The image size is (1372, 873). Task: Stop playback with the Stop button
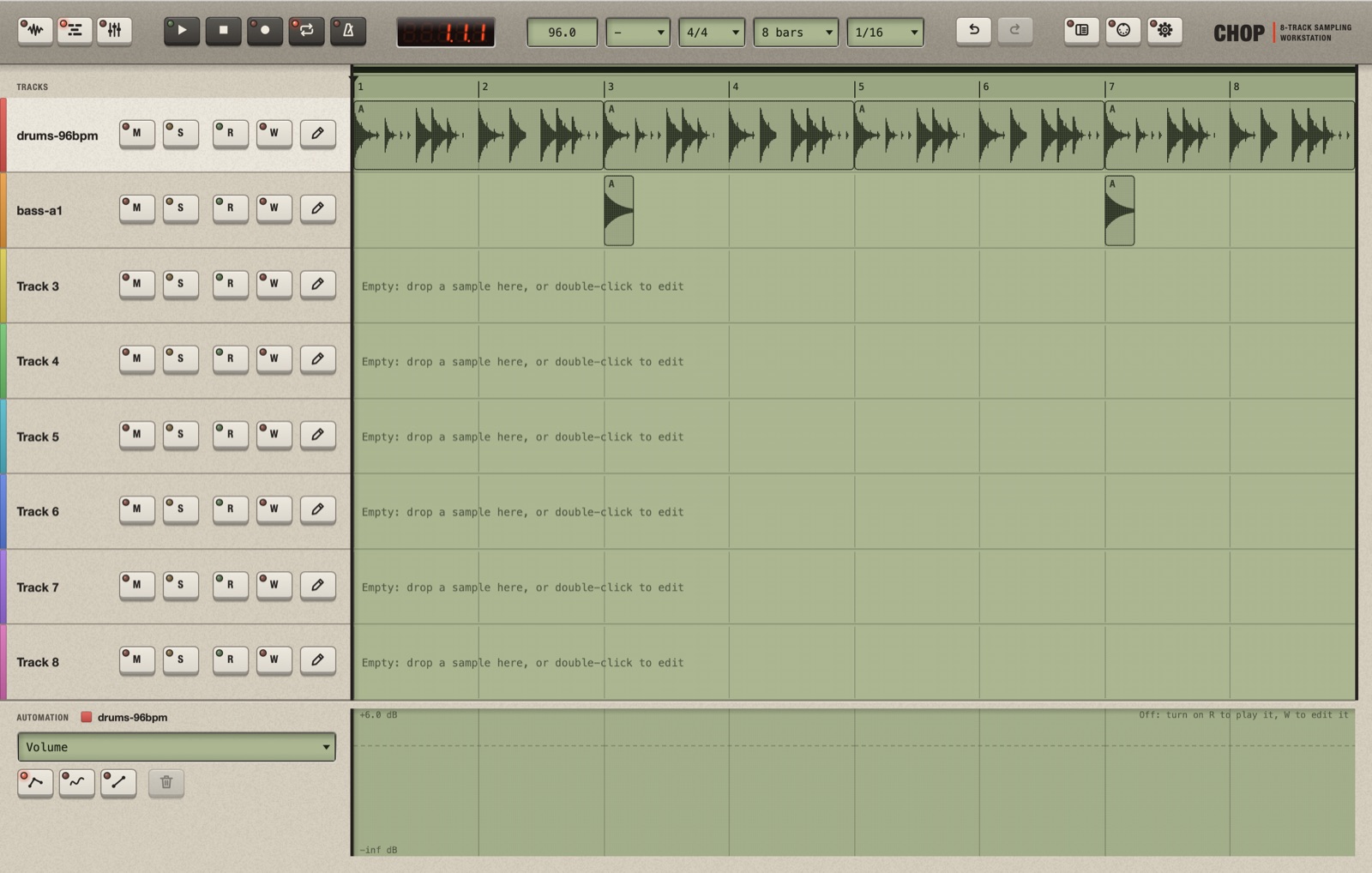click(223, 31)
